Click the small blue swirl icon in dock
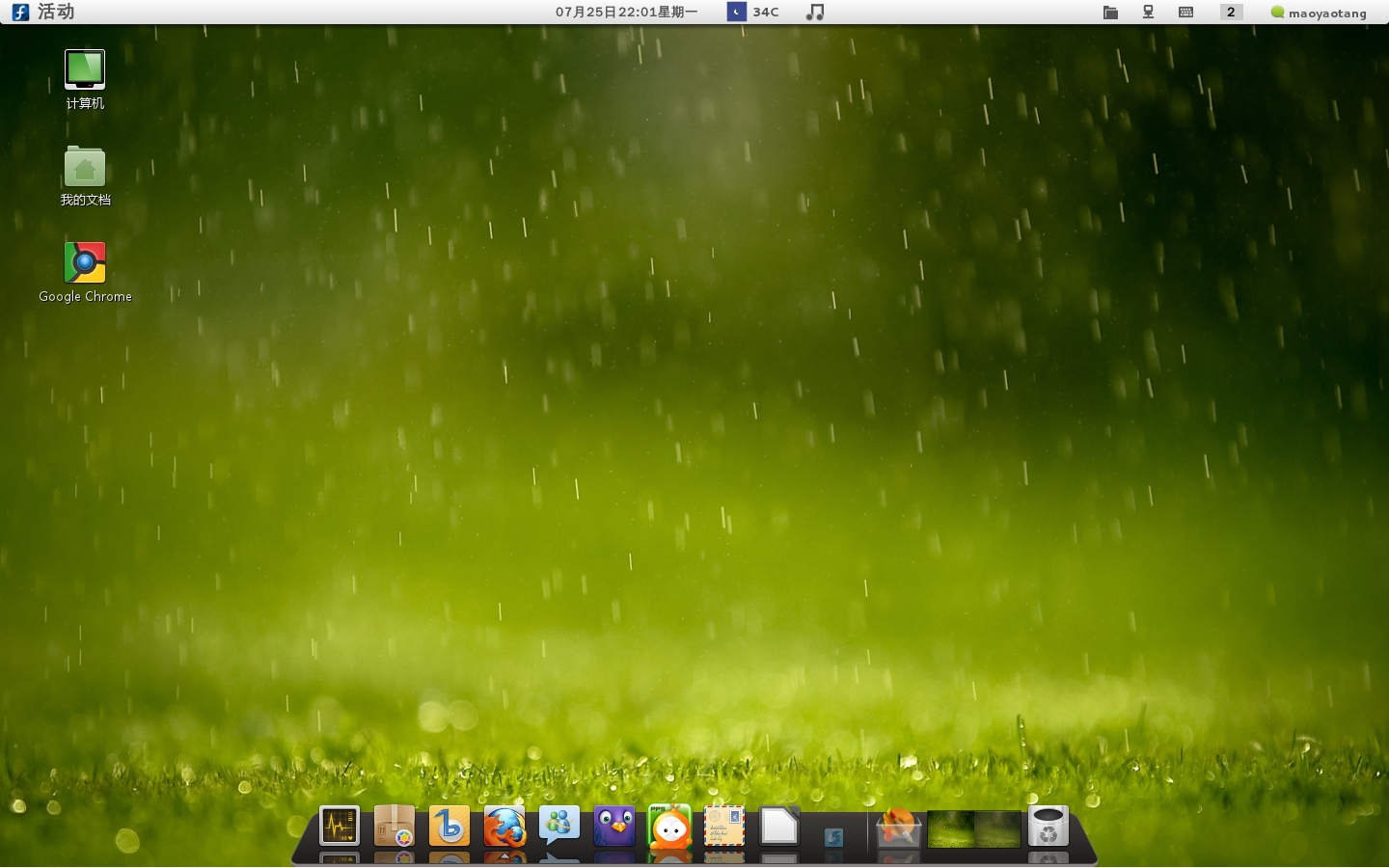 [x=834, y=837]
